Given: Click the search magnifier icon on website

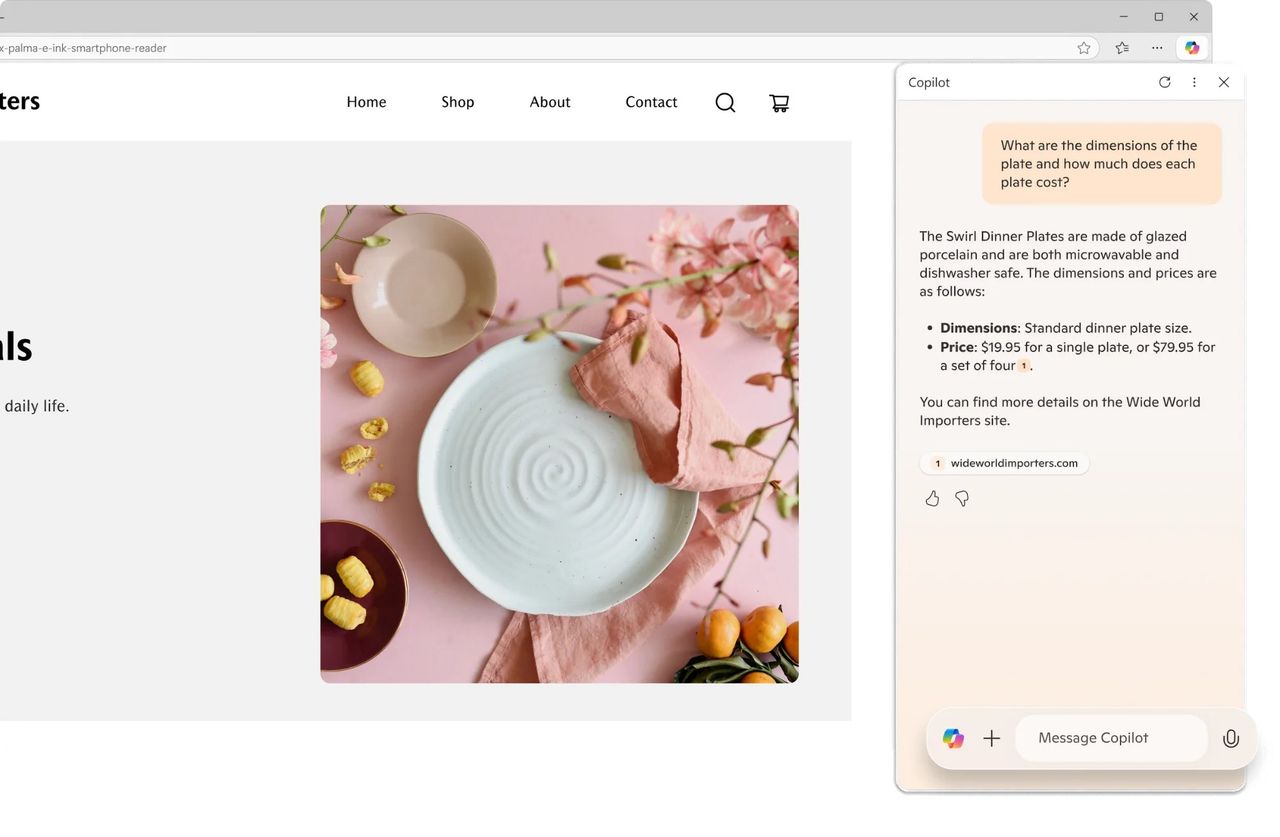Looking at the screenshot, I should tap(725, 103).
